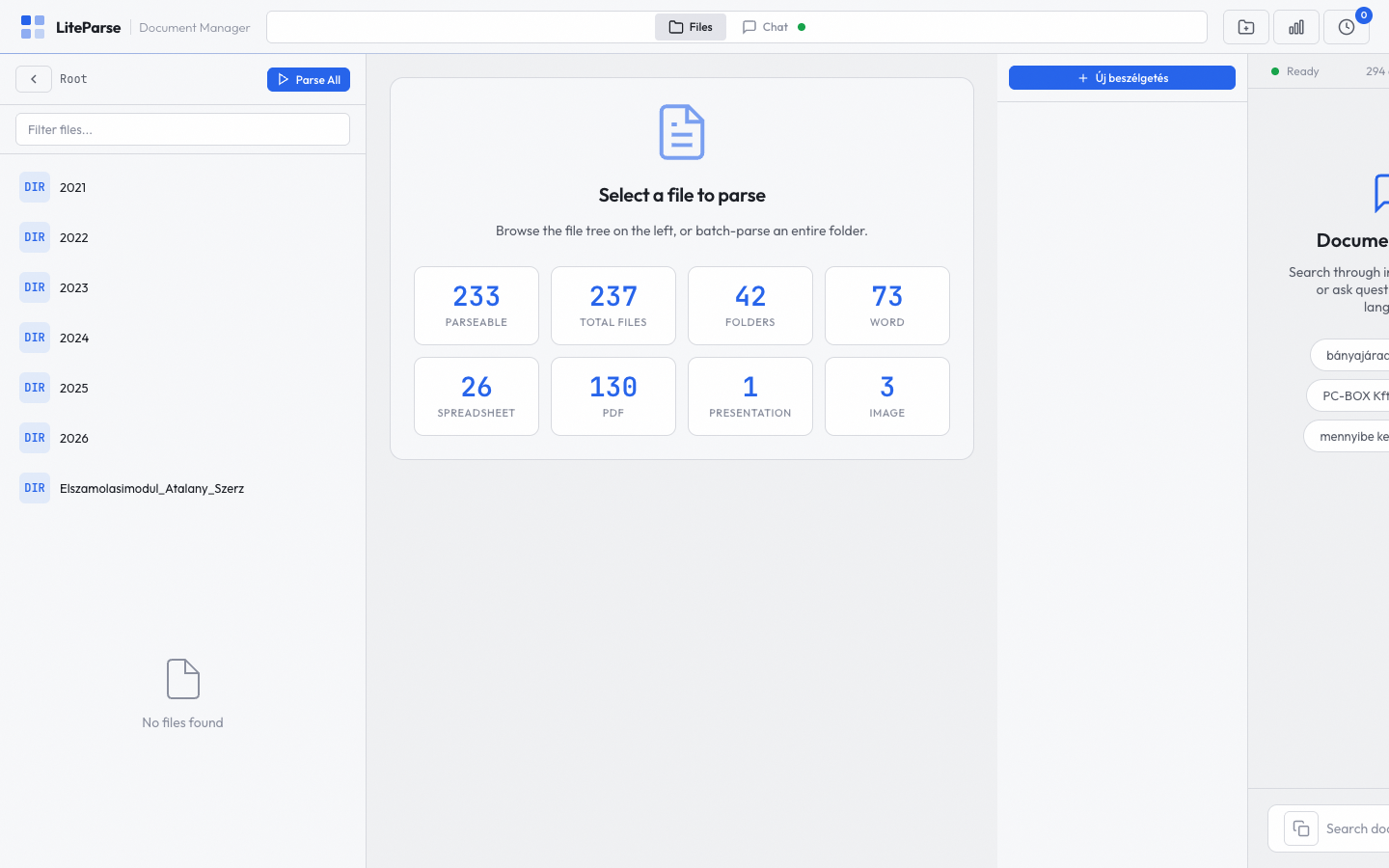Start a new chat with Új beszélgetés
The image size is (1389, 868).
1122,78
